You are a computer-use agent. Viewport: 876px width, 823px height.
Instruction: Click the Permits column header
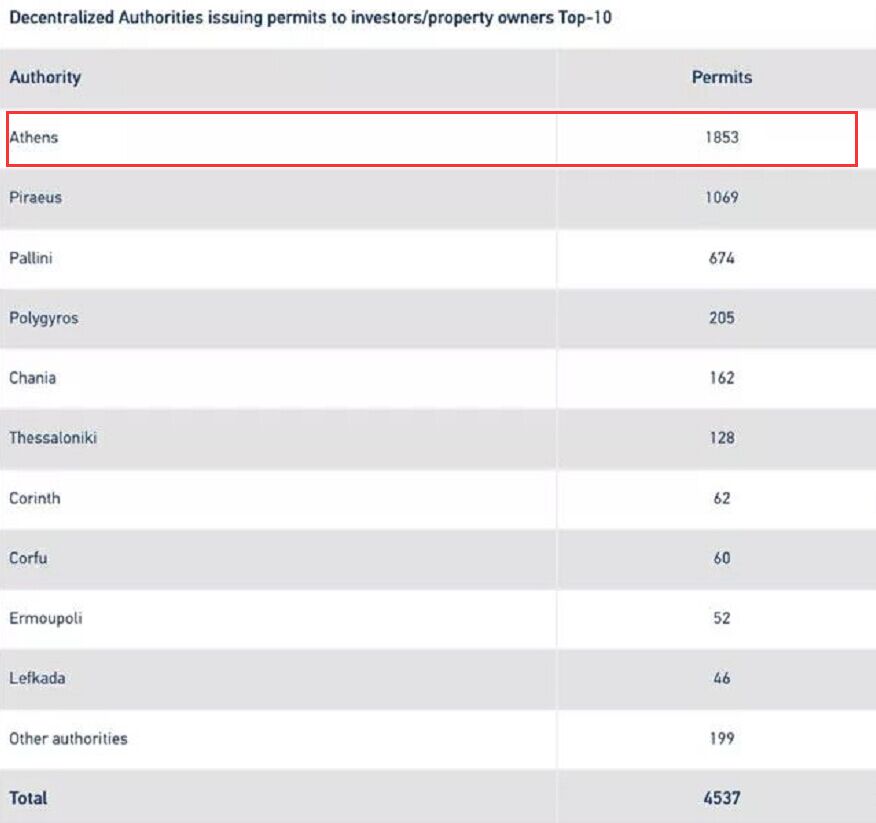(721, 77)
